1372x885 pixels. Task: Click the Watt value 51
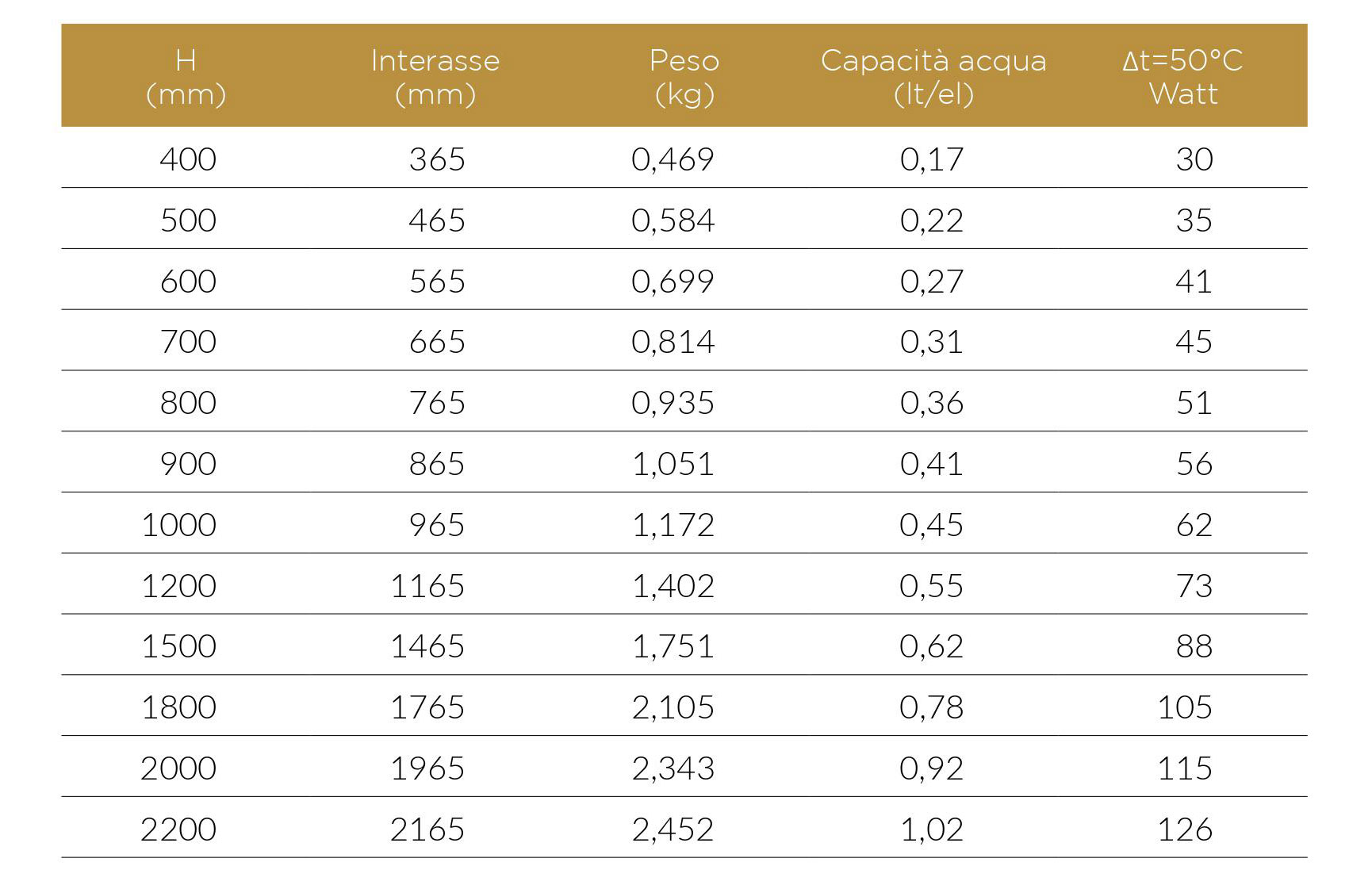1194,403
